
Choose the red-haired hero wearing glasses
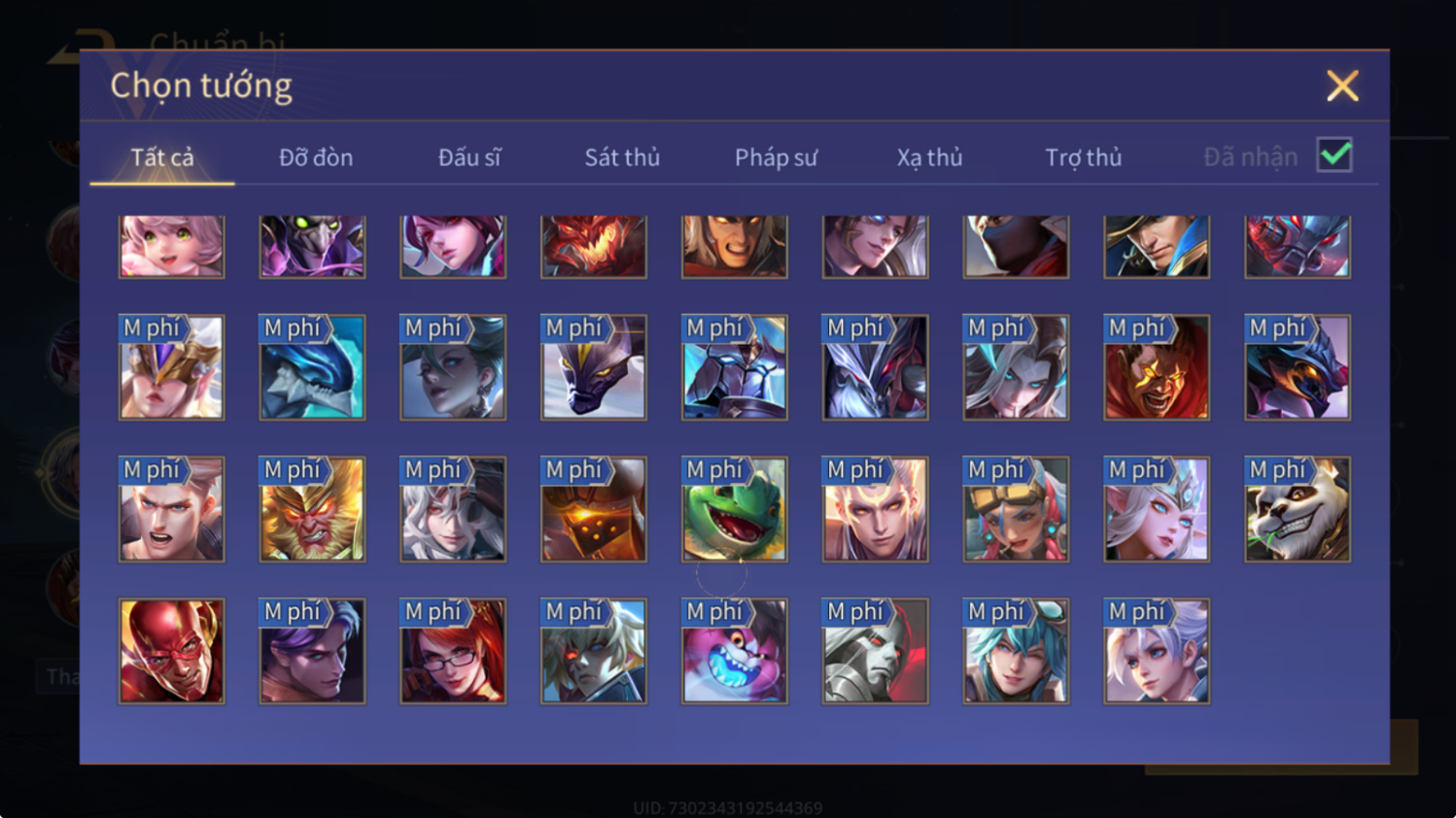point(453,650)
